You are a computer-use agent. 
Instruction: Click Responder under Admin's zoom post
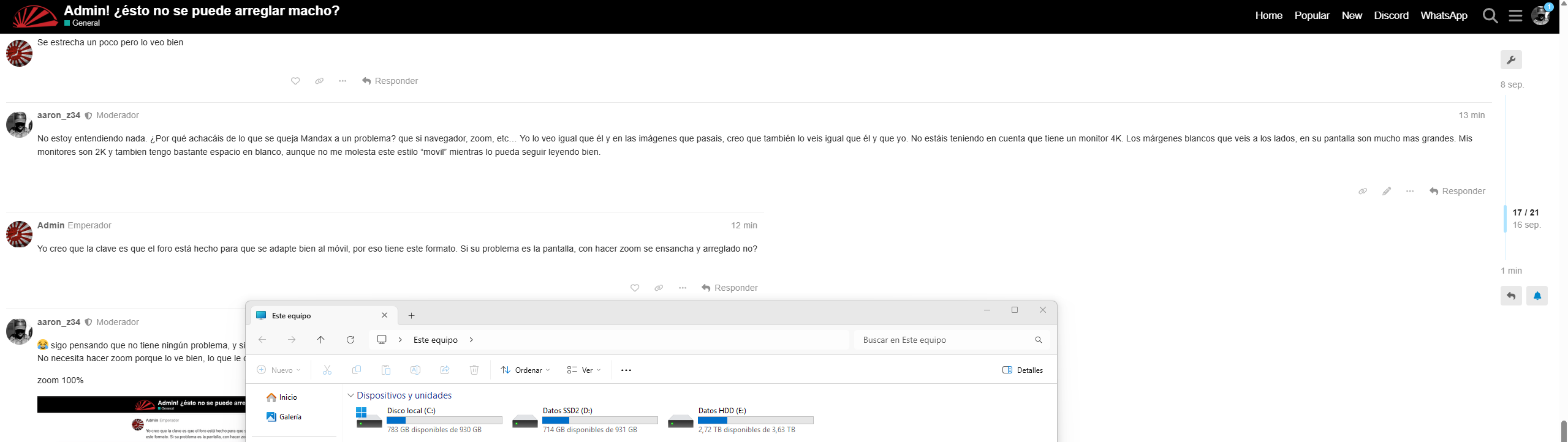pos(729,288)
